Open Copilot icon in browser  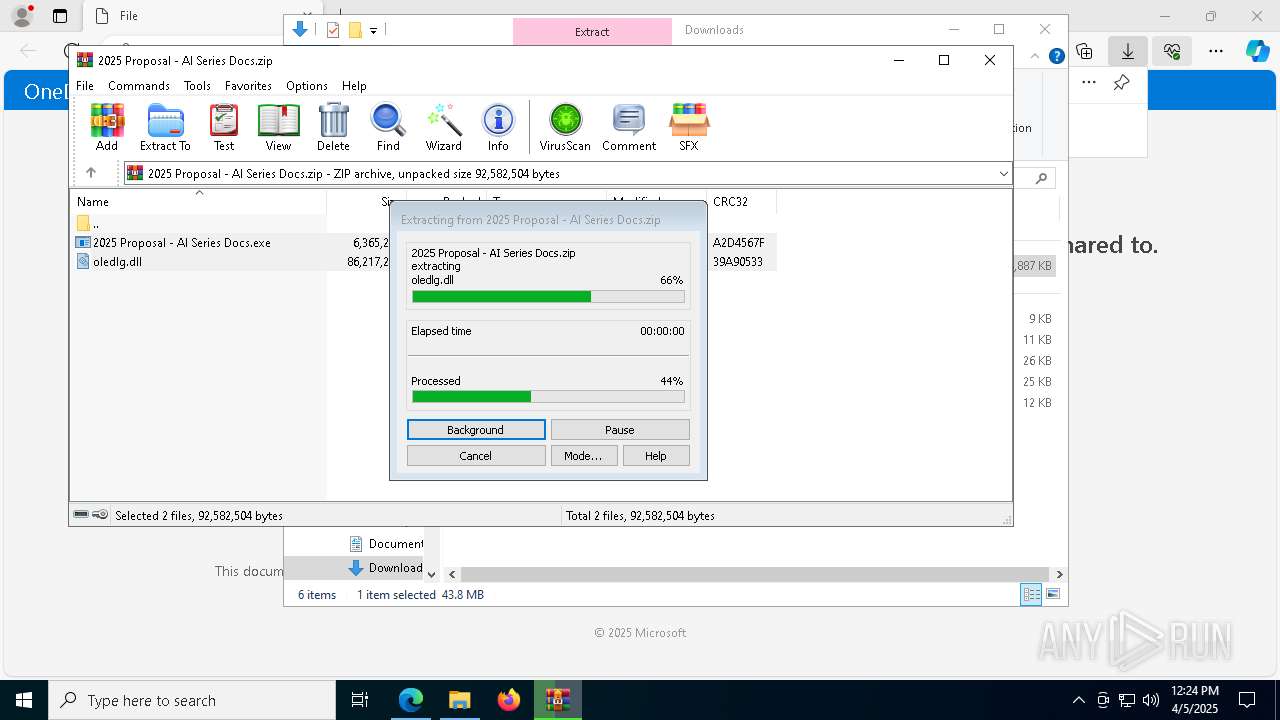[1258, 51]
